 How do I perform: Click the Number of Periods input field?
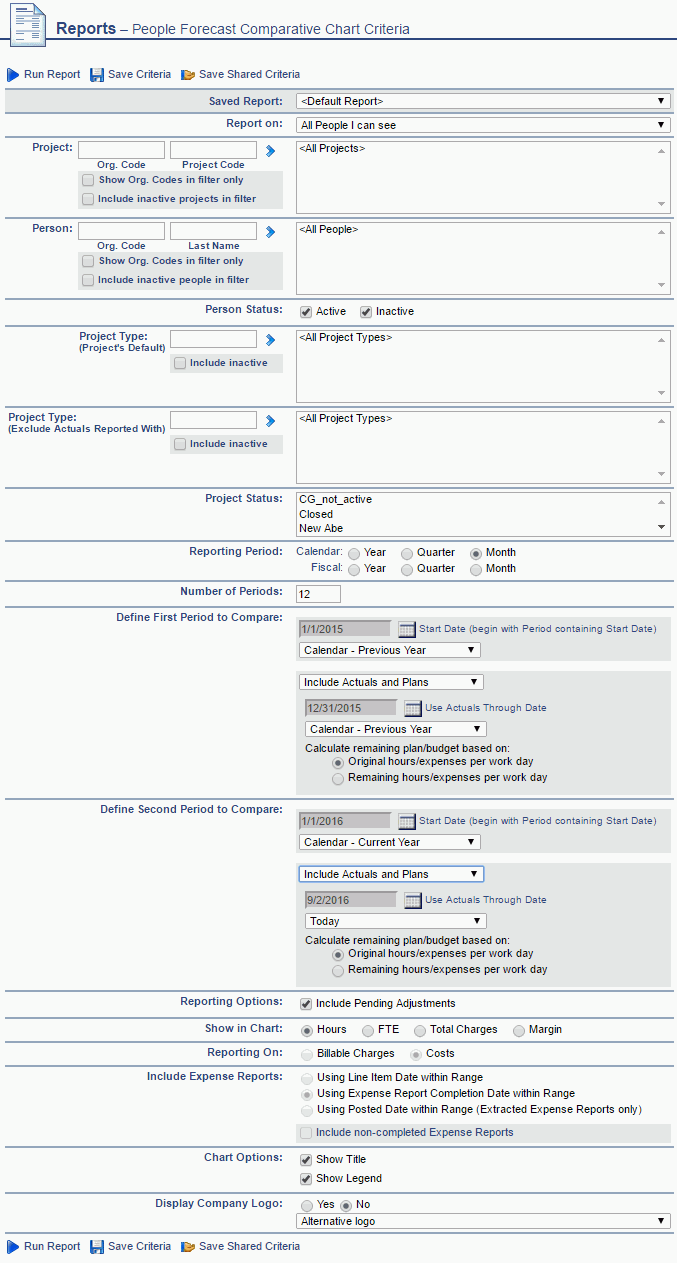[x=319, y=594]
